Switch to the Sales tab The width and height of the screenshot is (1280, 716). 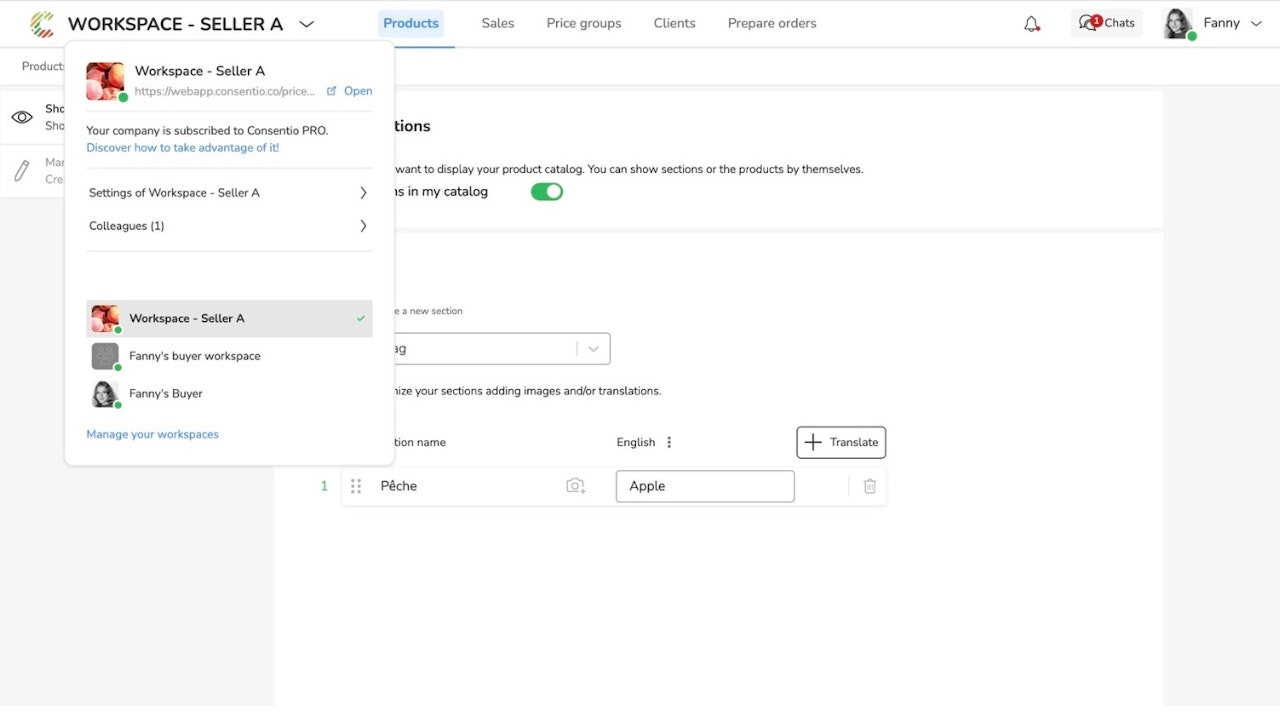[x=497, y=23]
